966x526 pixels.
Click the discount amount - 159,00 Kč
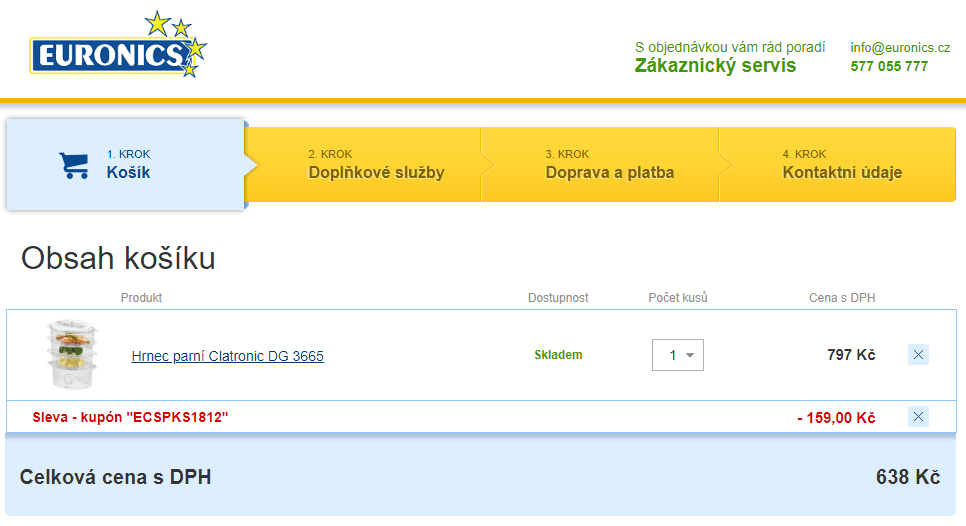click(836, 418)
